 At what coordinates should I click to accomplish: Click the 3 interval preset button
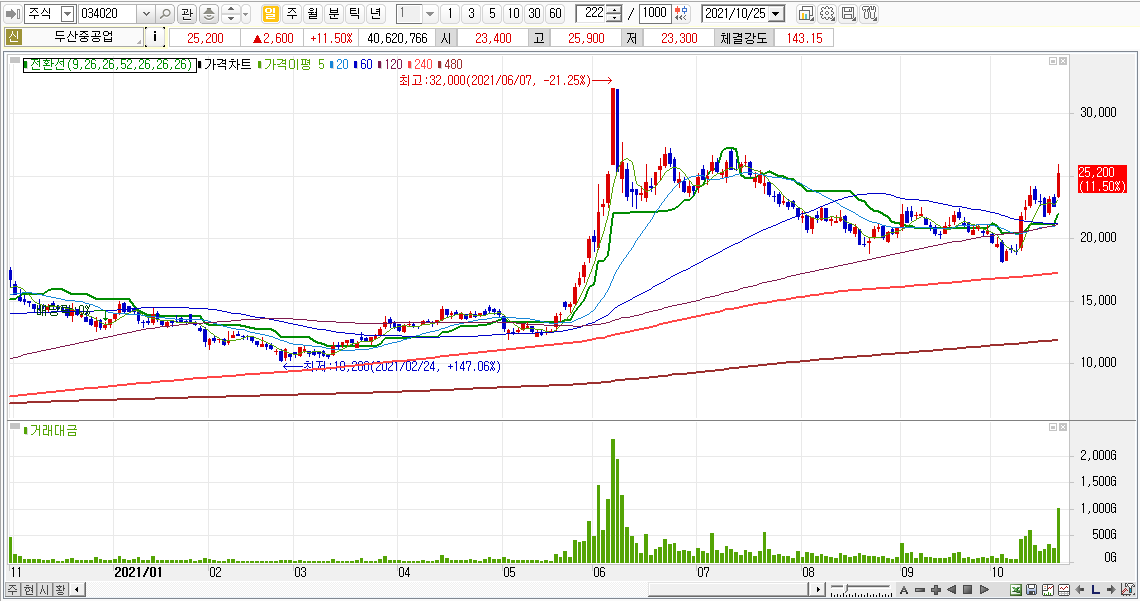coord(471,13)
